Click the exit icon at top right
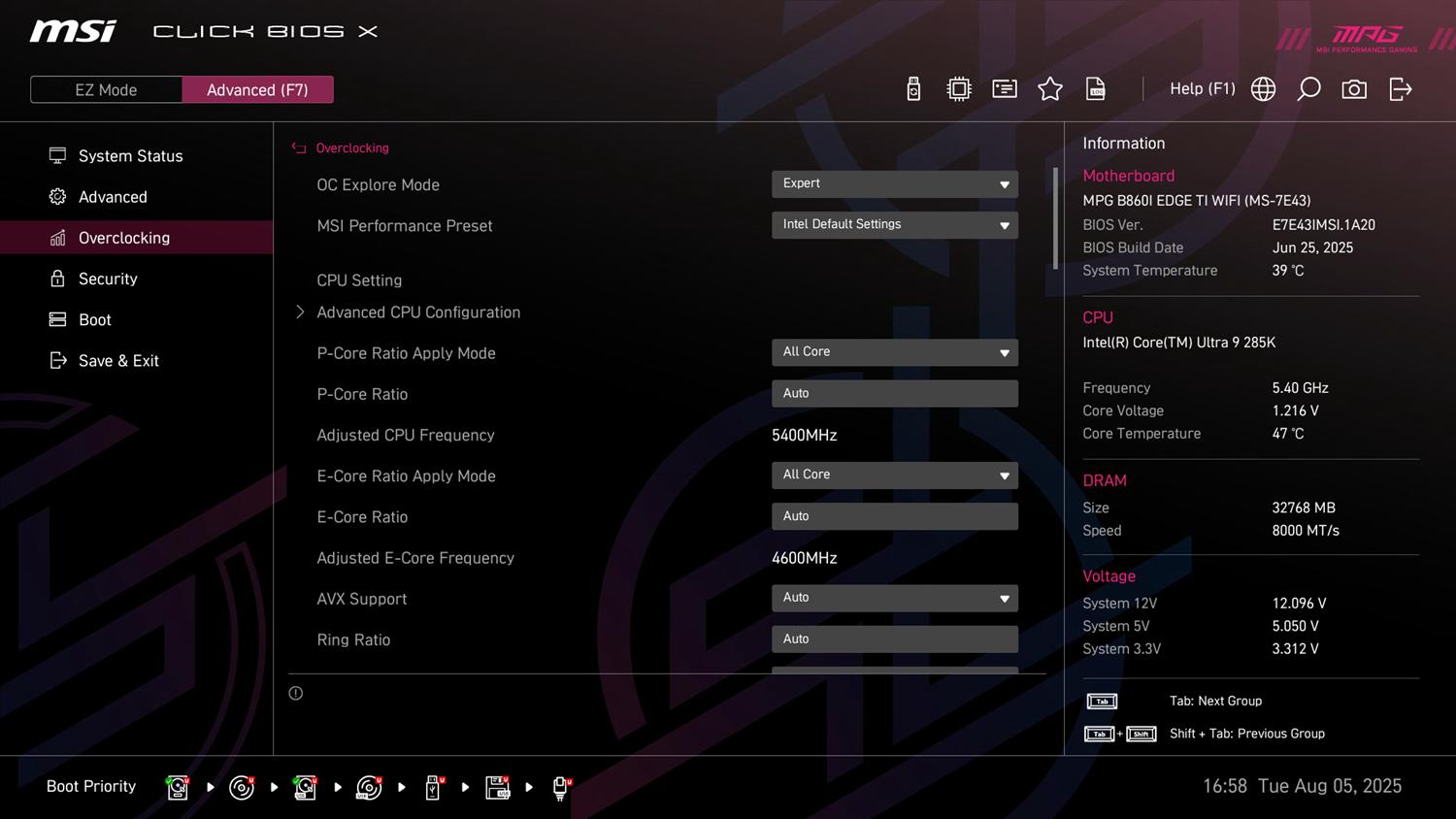Image resolution: width=1456 pixels, height=819 pixels. [x=1400, y=89]
